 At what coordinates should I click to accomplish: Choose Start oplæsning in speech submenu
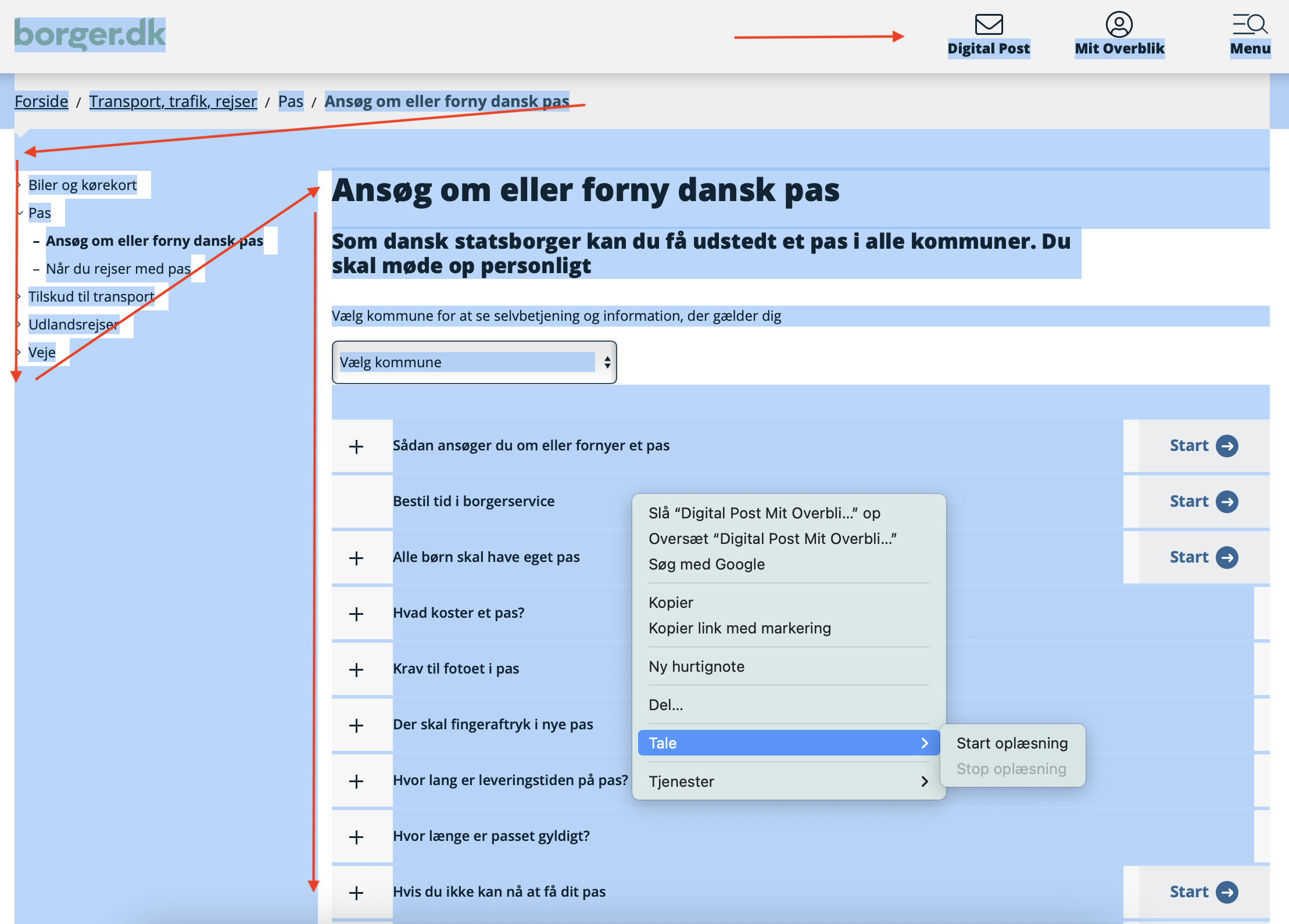click(x=1012, y=743)
